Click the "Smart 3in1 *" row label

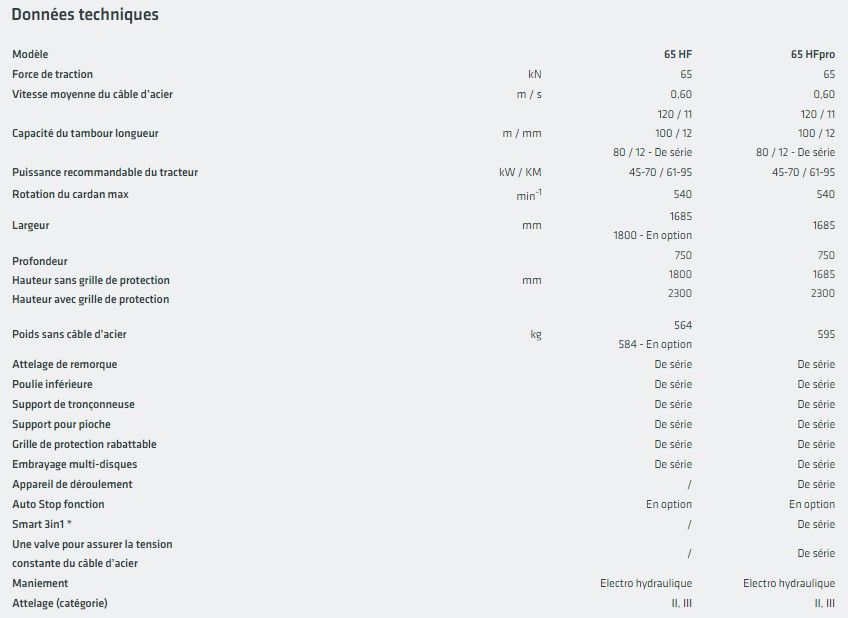click(x=42, y=524)
